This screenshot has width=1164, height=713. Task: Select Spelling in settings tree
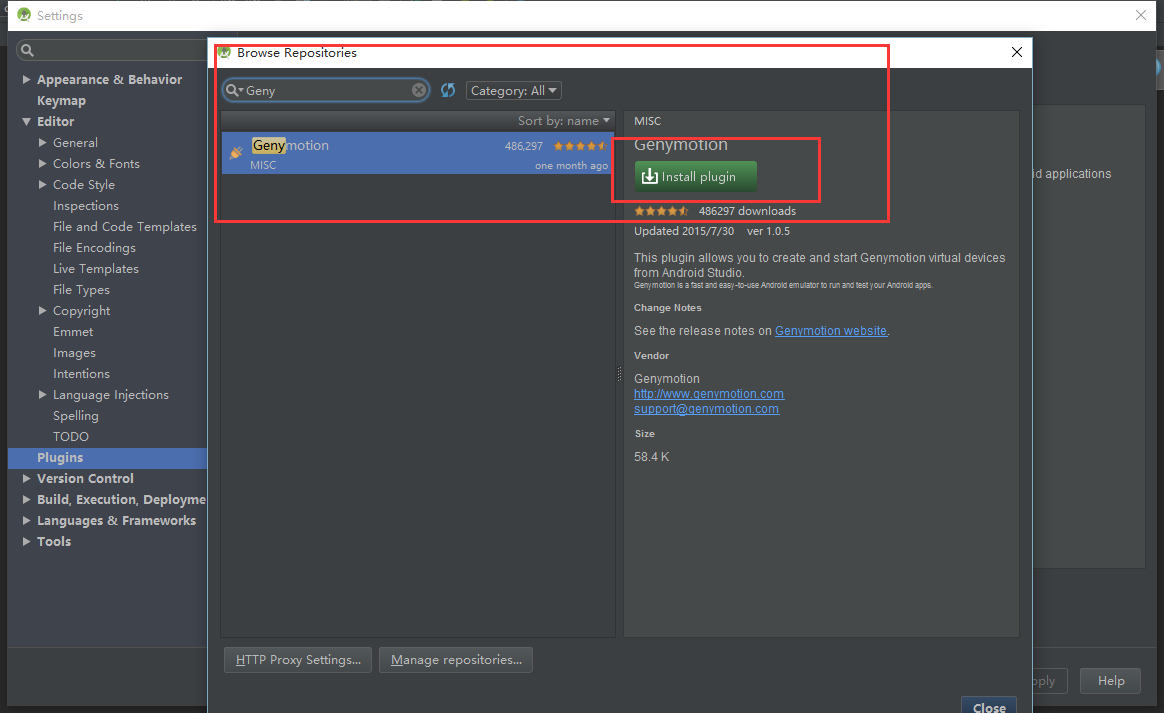[x=76, y=416]
